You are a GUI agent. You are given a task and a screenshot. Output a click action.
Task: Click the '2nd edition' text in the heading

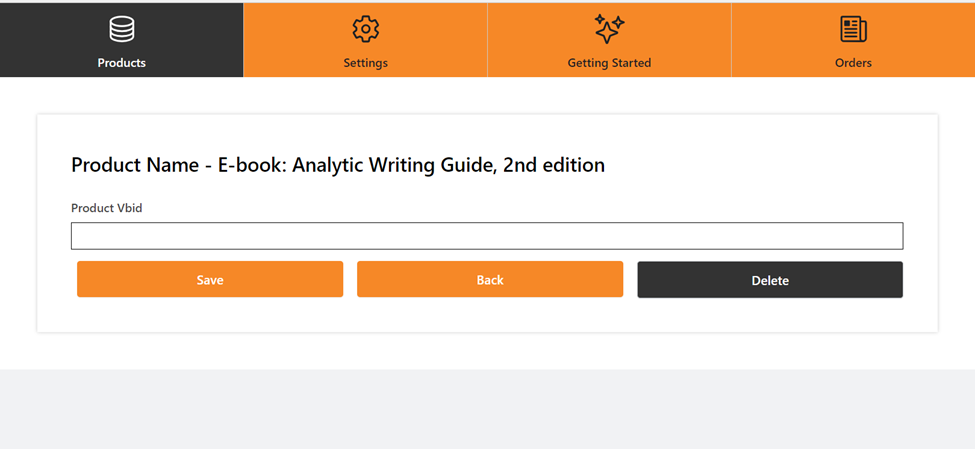(554, 165)
